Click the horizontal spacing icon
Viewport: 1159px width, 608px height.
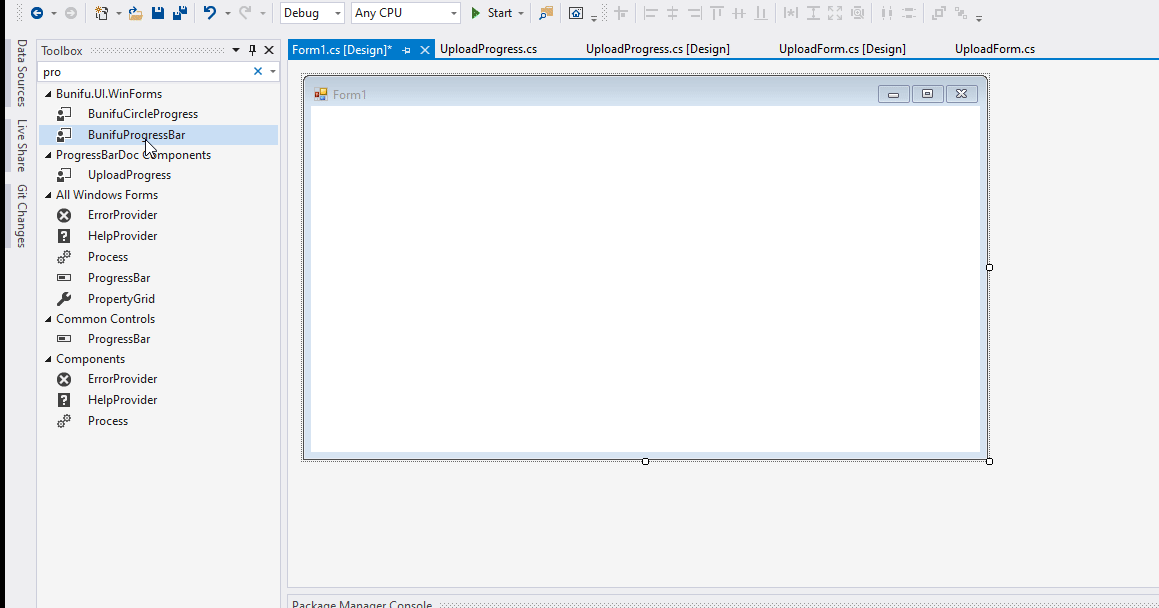coord(887,13)
